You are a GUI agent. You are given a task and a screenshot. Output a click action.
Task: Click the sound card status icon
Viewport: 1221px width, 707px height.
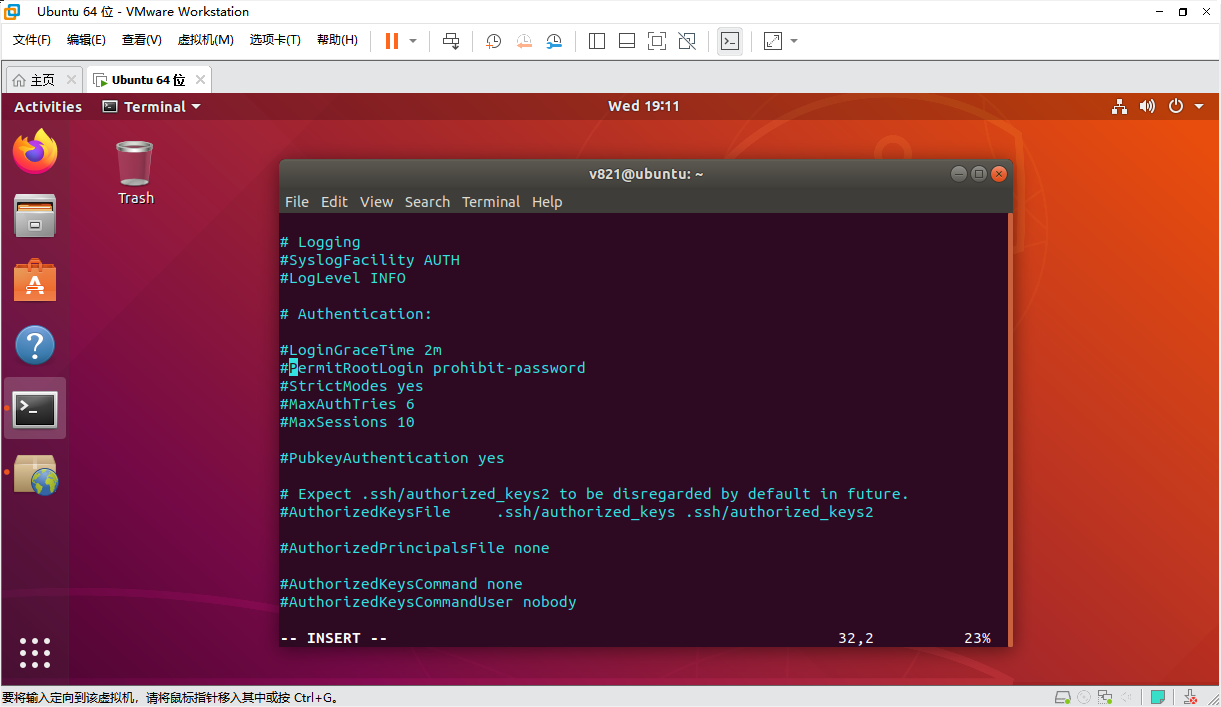click(x=1128, y=697)
